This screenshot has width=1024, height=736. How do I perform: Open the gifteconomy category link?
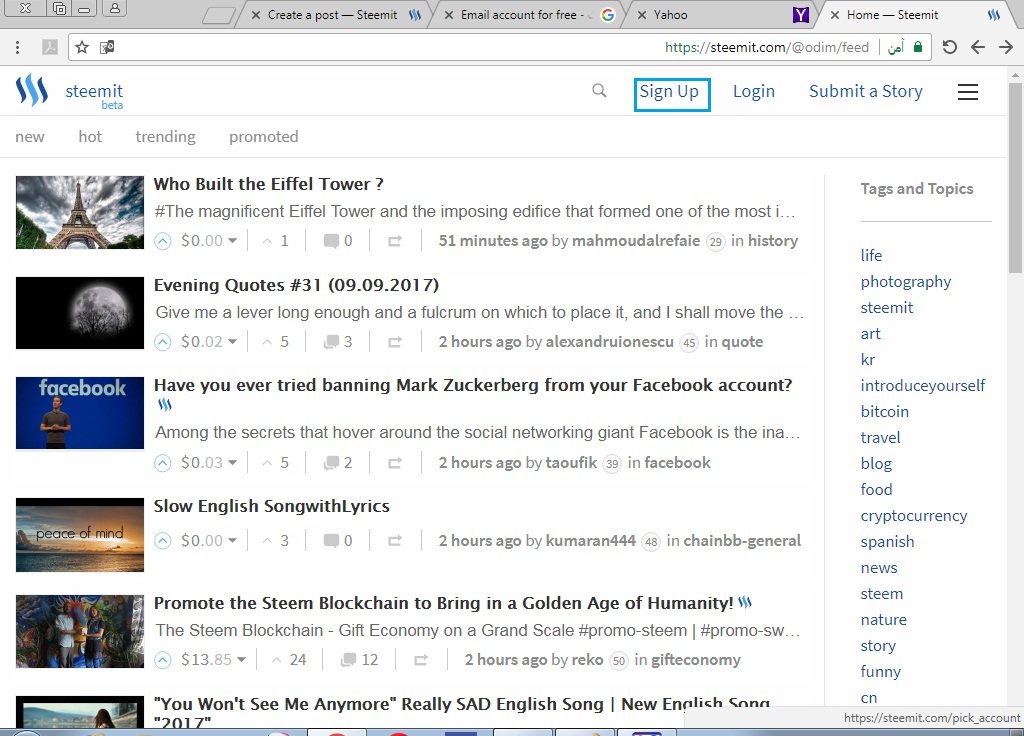[x=696, y=660]
